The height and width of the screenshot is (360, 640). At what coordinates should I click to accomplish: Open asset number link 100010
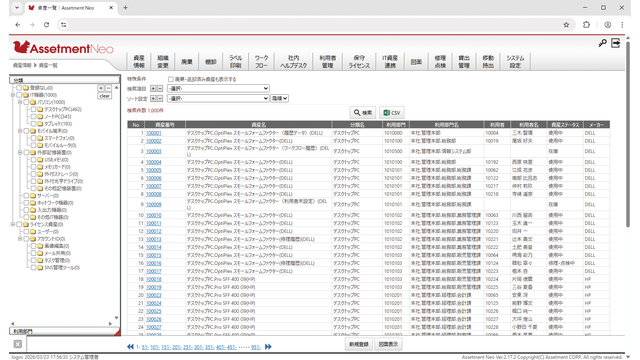pyautogui.click(x=153, y=215)
